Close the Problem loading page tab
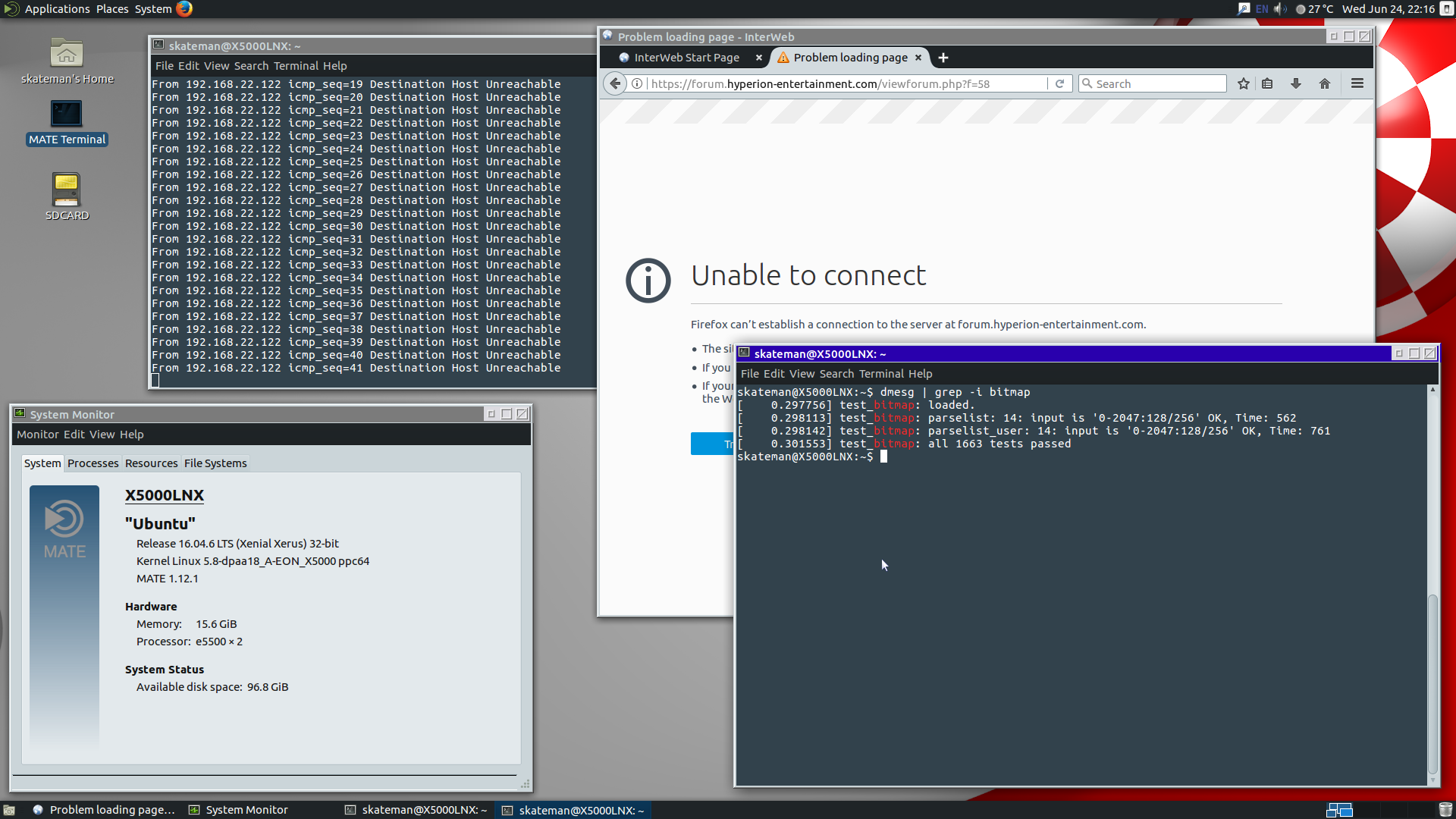The image size is (1456, 819). pos(918,58)
